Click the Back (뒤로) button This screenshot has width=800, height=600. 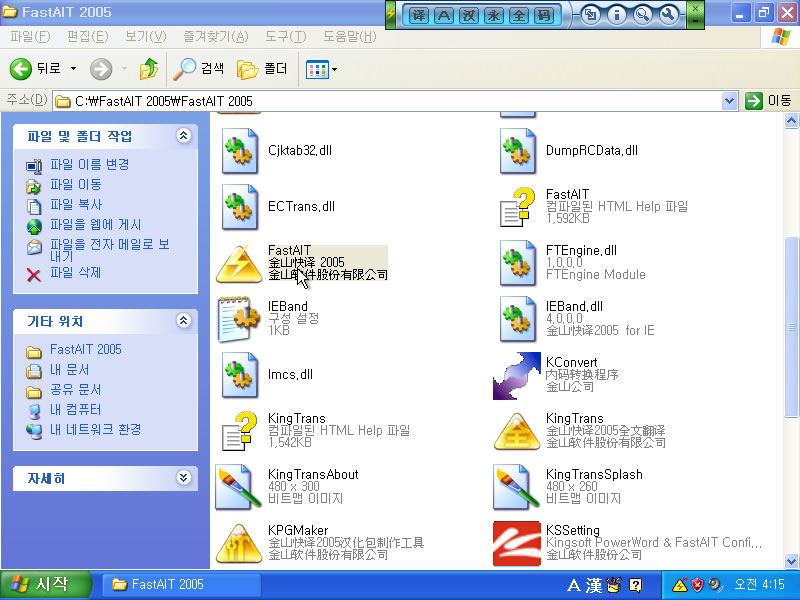pyautogui.click(x=36, y=69)
